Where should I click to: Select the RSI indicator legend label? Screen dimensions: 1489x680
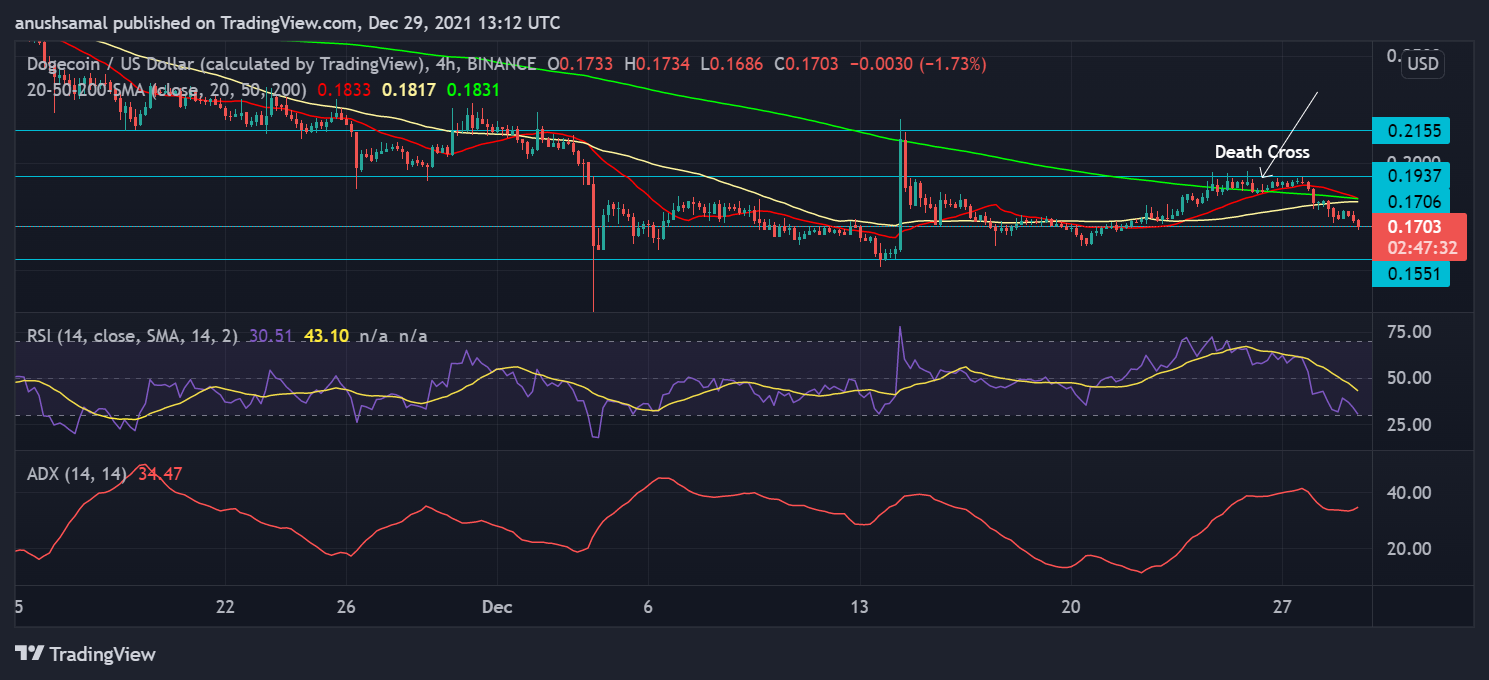[x=132, y=336]
